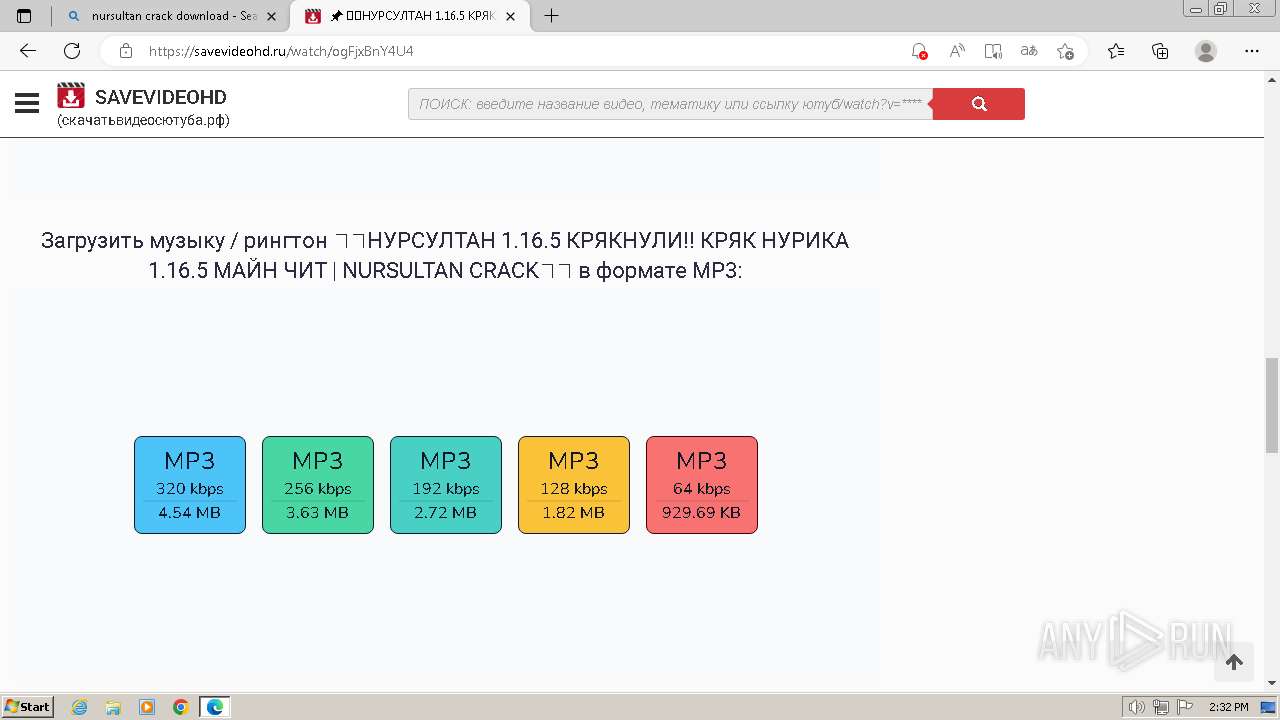Click the скачатьвидеосютуба.рф text

[x=143, y=120]
